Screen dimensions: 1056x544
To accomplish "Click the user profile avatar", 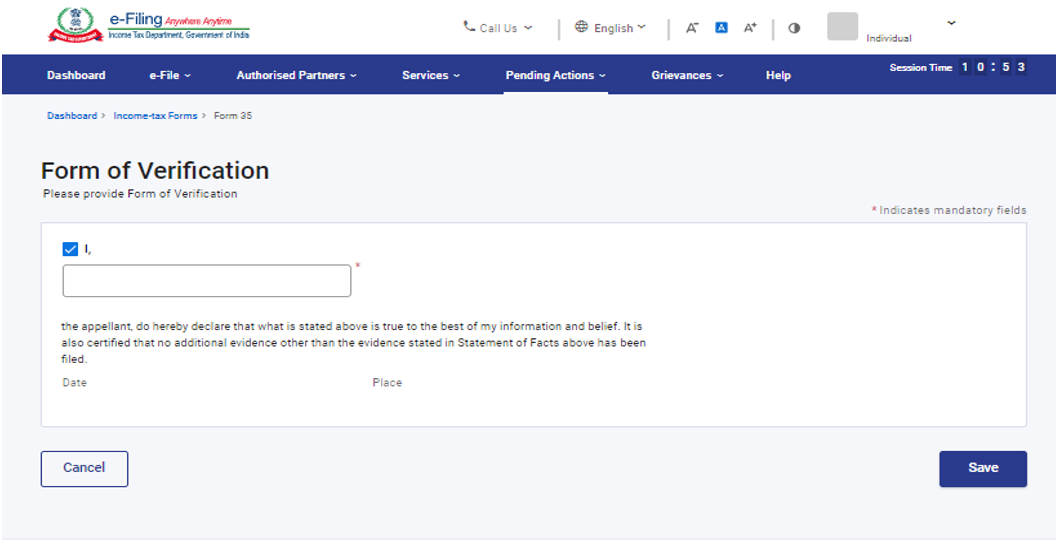I will tap(842, 27).
